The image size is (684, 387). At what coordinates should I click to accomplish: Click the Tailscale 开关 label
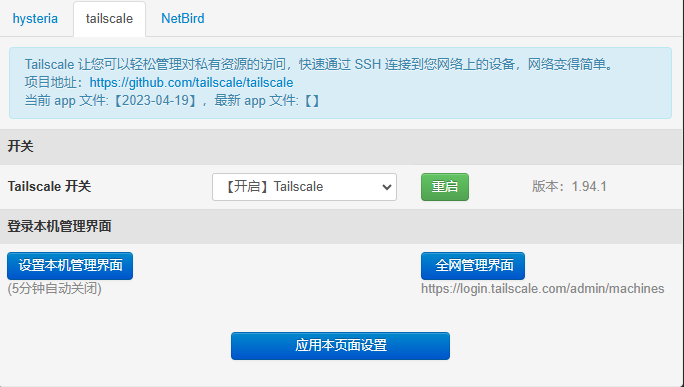tap(49, 187)
